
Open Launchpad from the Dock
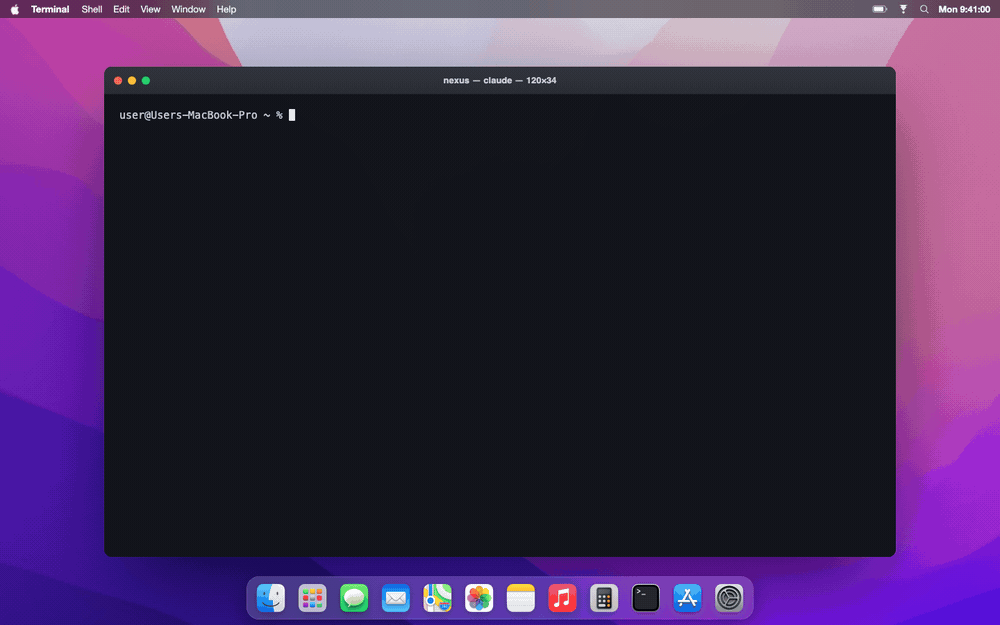pyautogui.click(x=312, y=598)
